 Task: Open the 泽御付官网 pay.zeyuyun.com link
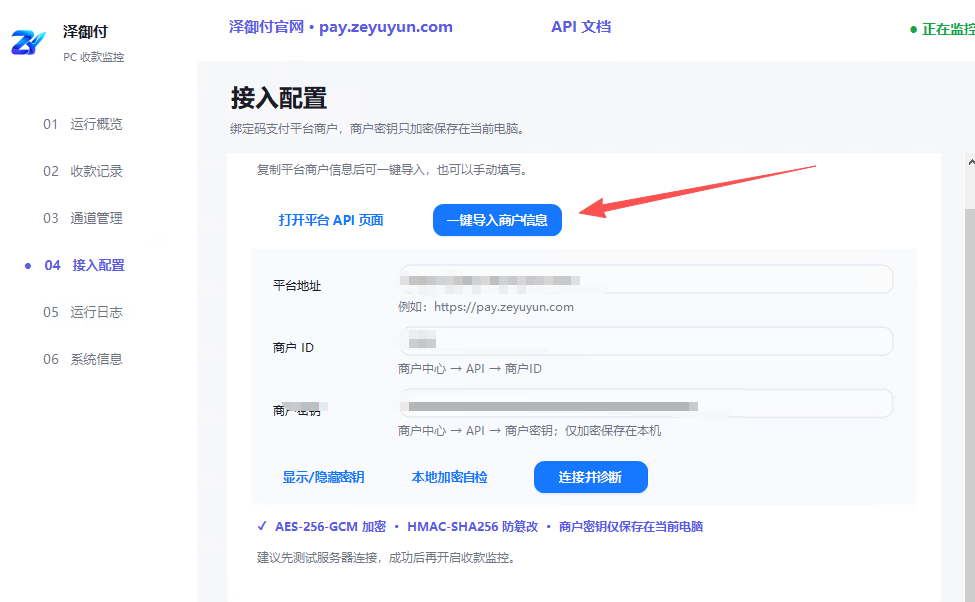[x=341, y=27]
